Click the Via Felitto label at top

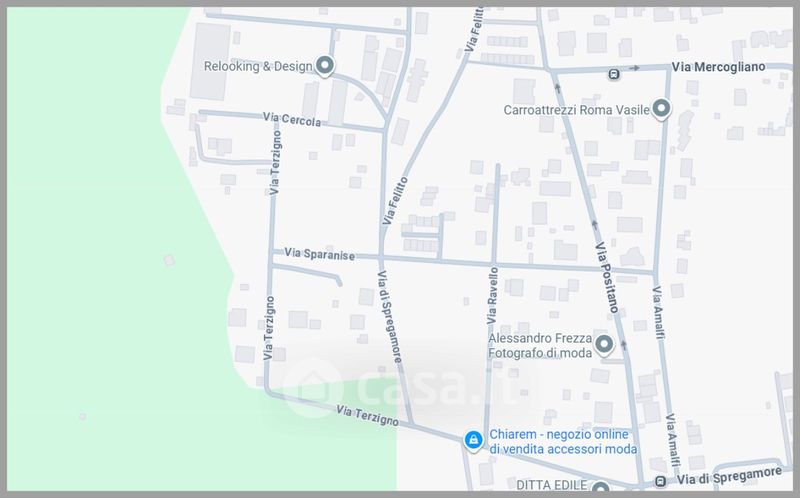coord(471,30)
